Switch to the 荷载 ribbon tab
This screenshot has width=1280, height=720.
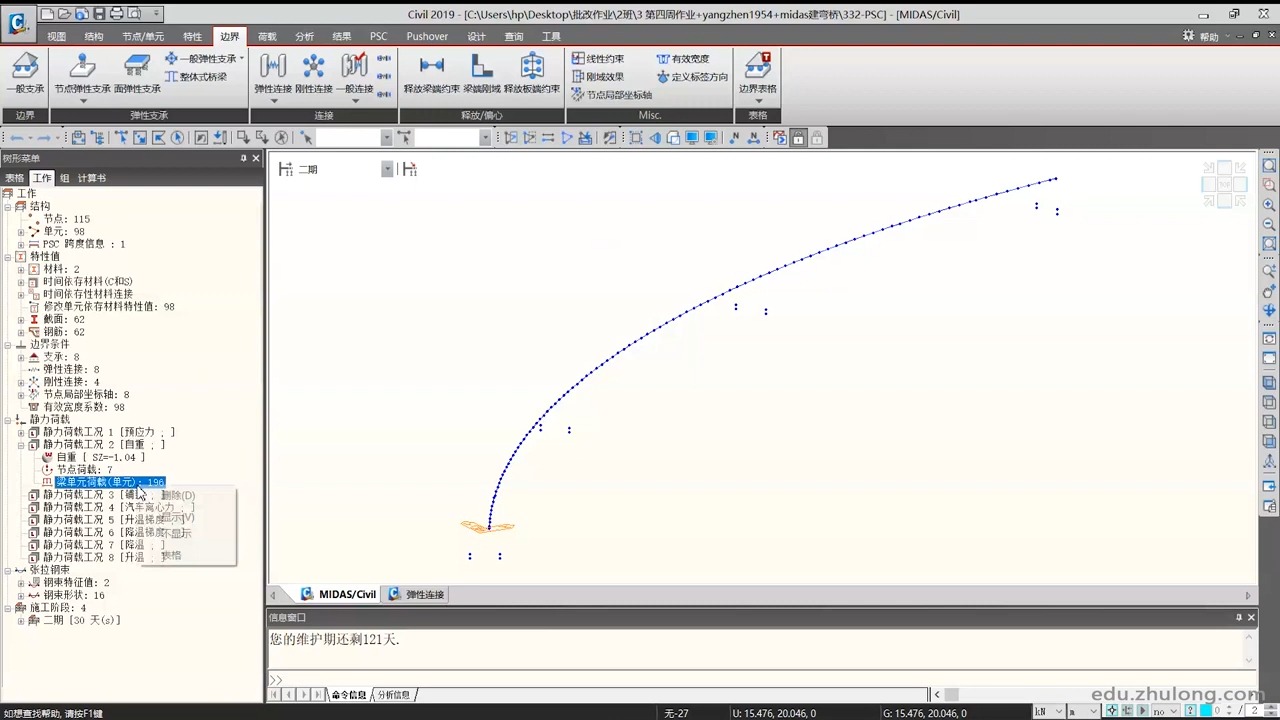click(267, 36)
